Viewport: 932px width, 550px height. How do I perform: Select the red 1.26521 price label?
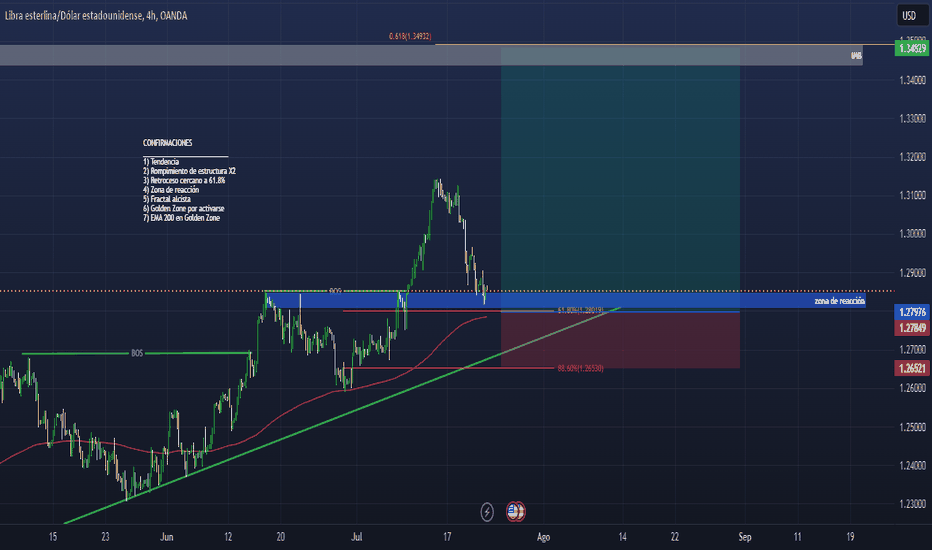pyautogui.click(x=912, y=368)
